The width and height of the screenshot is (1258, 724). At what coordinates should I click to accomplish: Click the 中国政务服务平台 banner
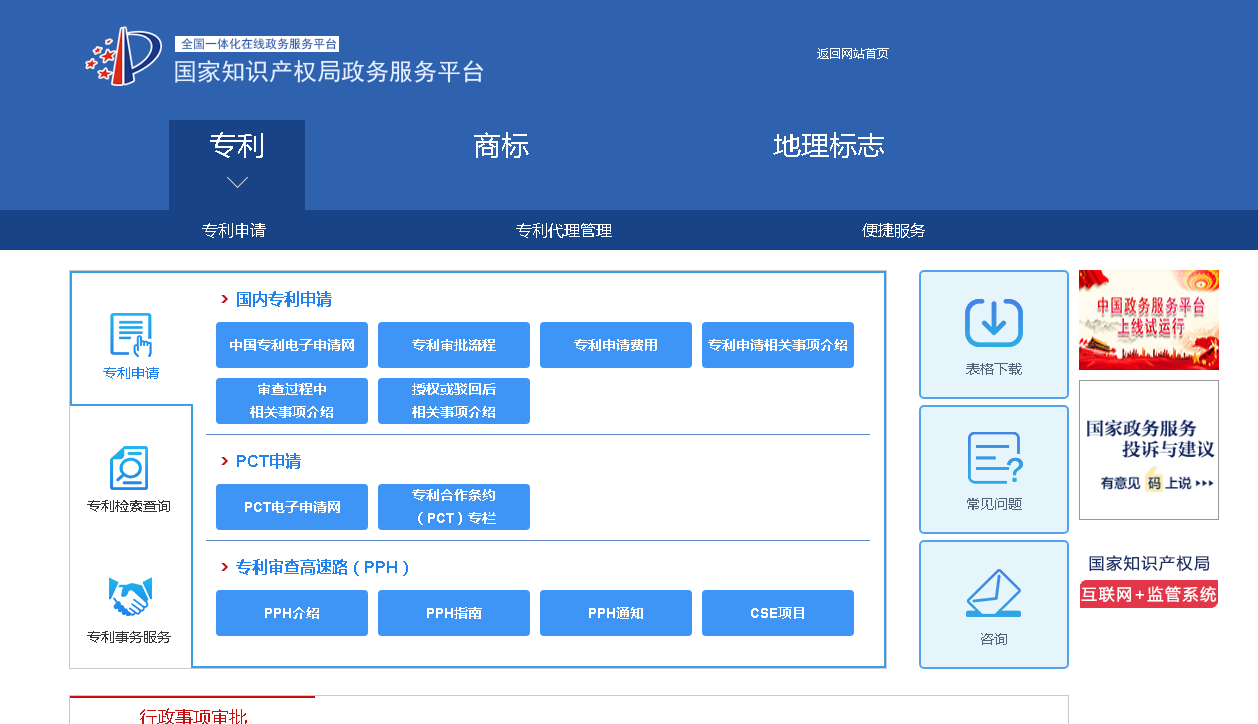1148,319
